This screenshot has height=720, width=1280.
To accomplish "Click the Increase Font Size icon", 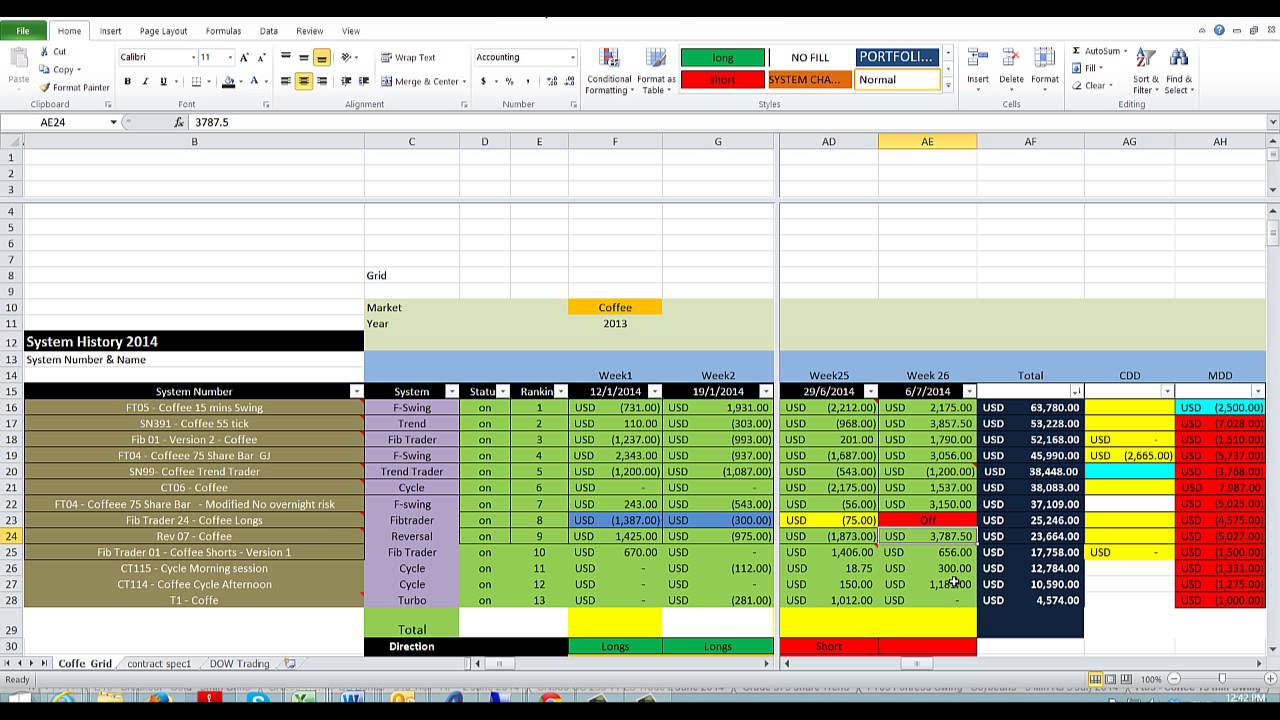I will [x=244, y=57].
